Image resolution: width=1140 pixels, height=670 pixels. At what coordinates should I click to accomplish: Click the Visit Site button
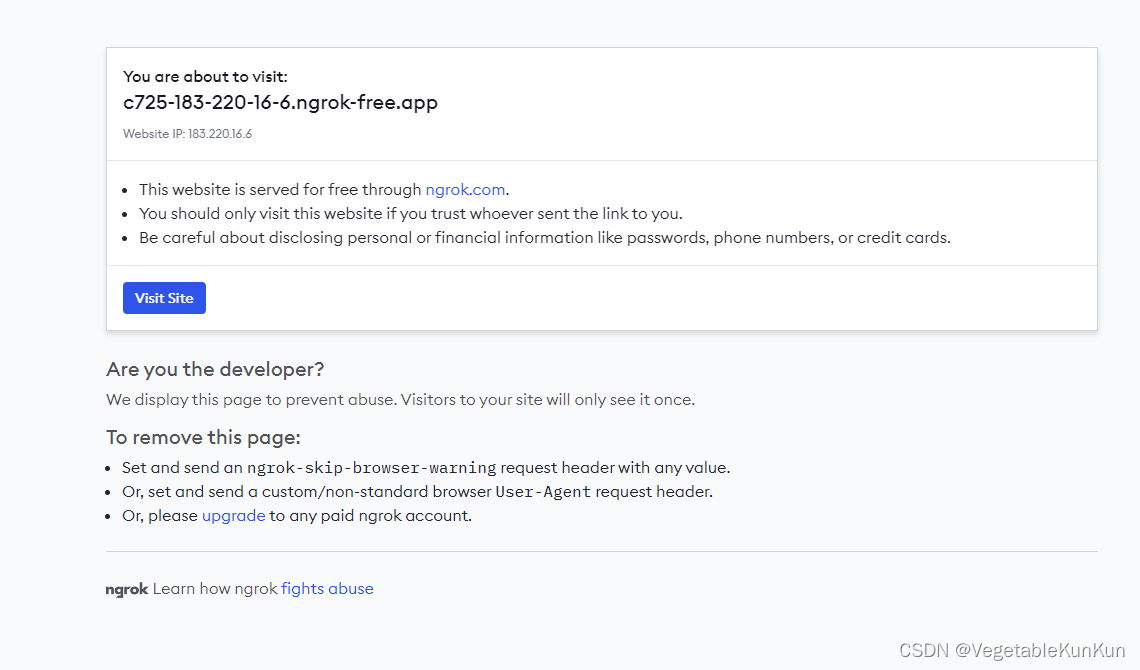click(164, 297)
